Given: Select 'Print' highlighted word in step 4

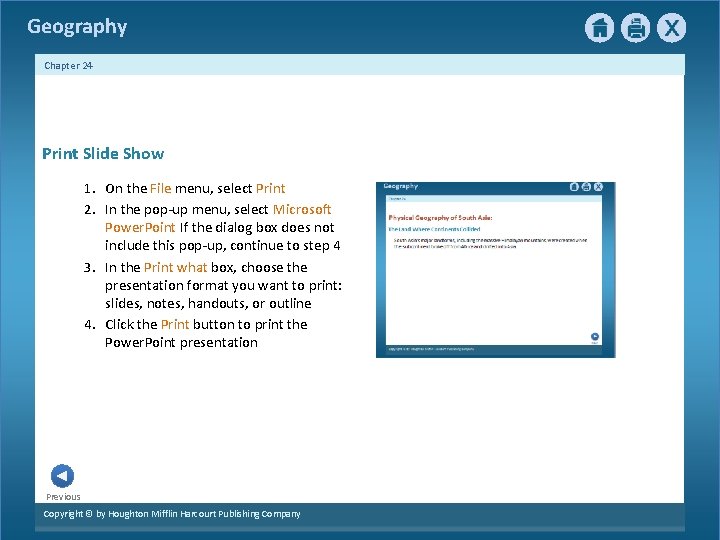Looking at the screenshot, I should [x=175, y=324].
